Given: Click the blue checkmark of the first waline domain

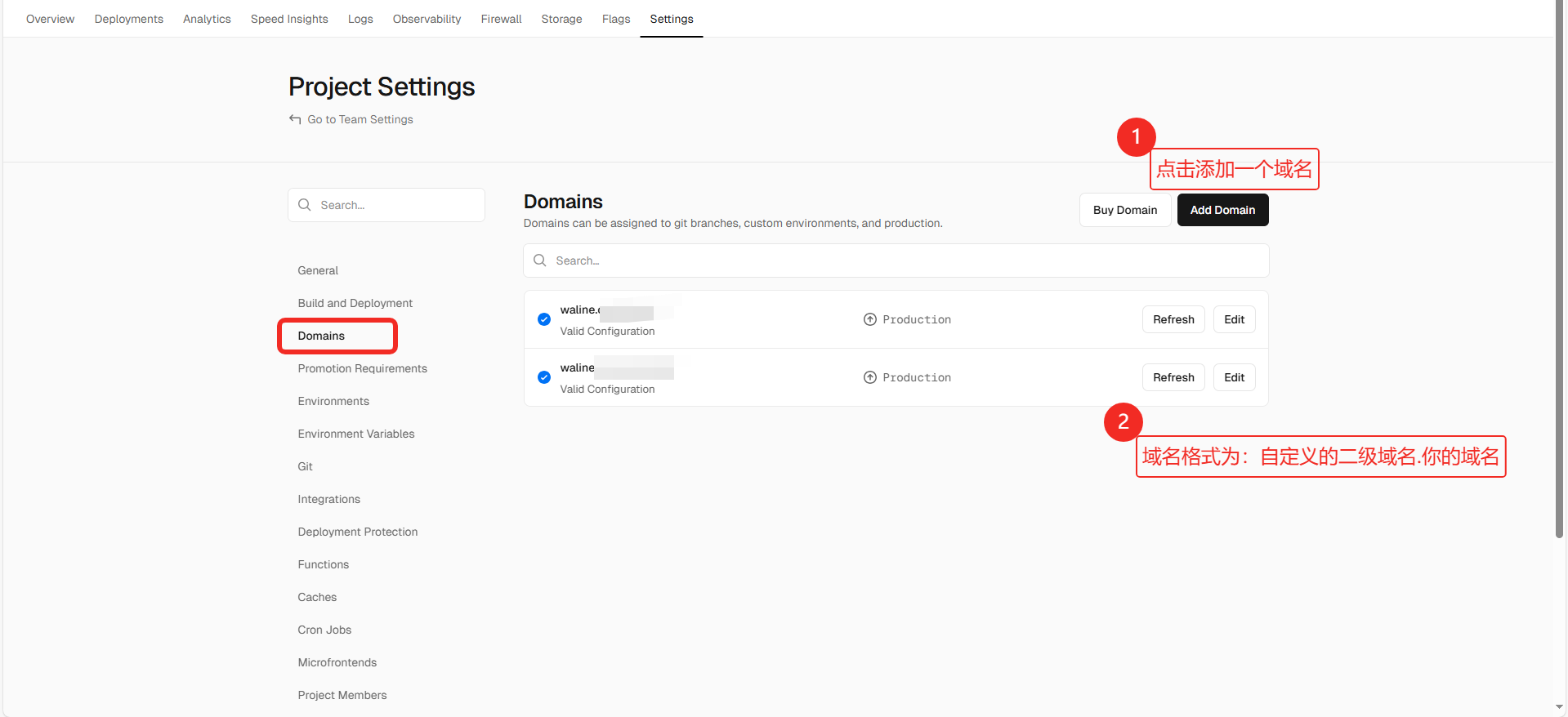Looking at the screenshot, I should [x=544, y=319].
